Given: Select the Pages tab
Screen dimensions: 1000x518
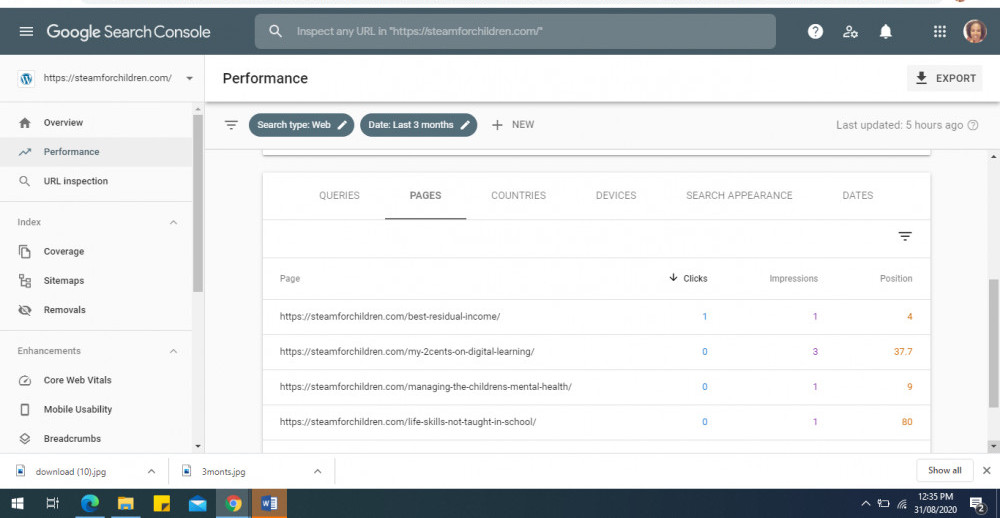Looking at the screenshot, I should (425, 195).
